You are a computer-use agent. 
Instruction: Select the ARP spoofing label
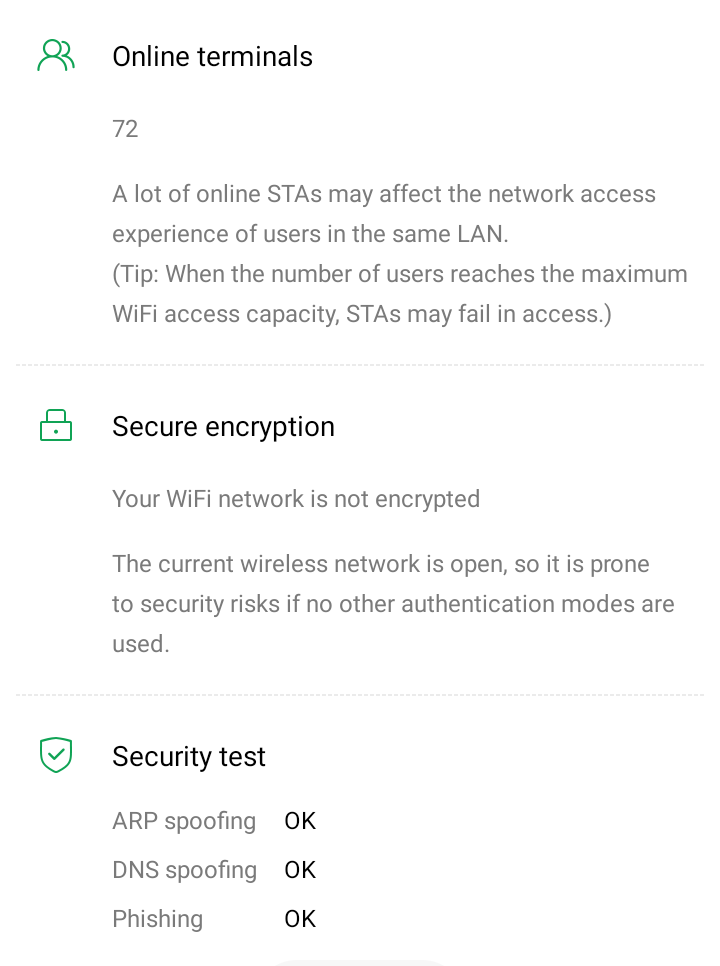(184, 821)
